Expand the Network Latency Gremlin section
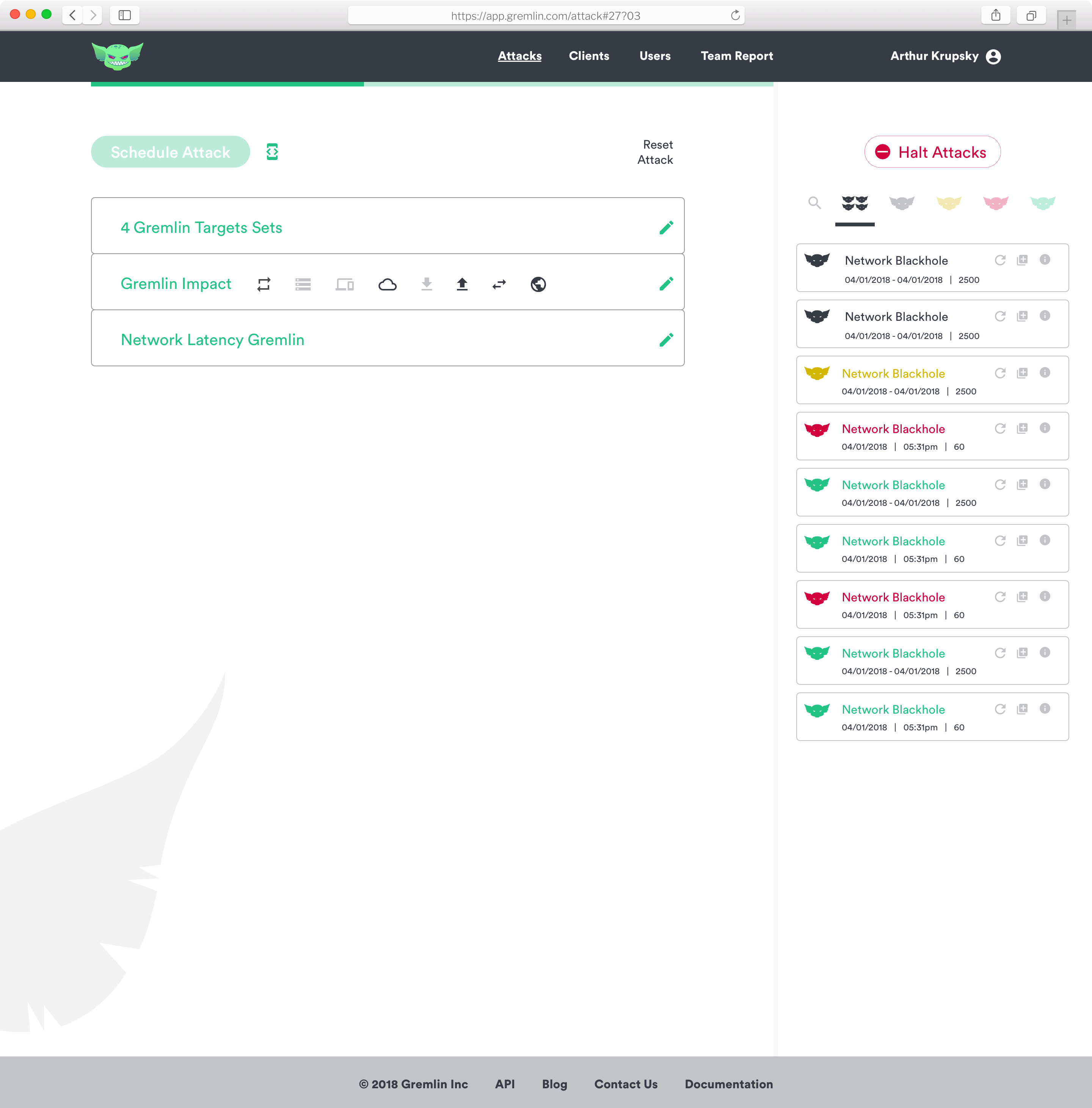 point(388,338)
